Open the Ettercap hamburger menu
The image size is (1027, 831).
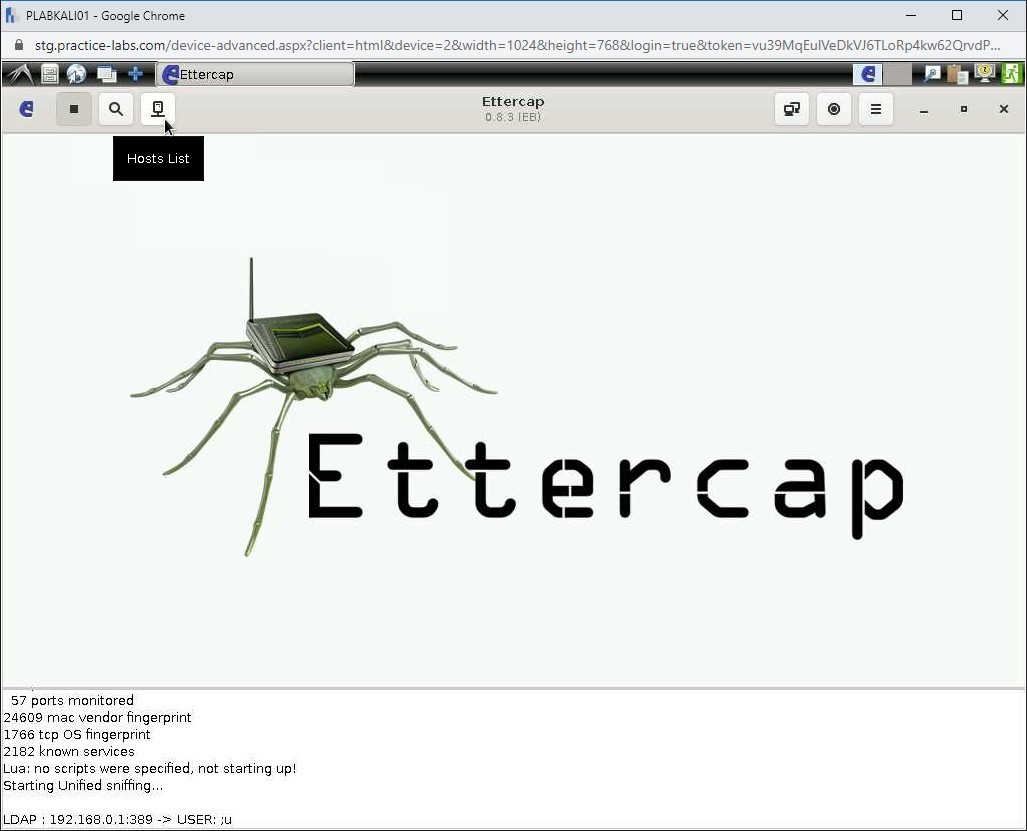click(876, 109)
